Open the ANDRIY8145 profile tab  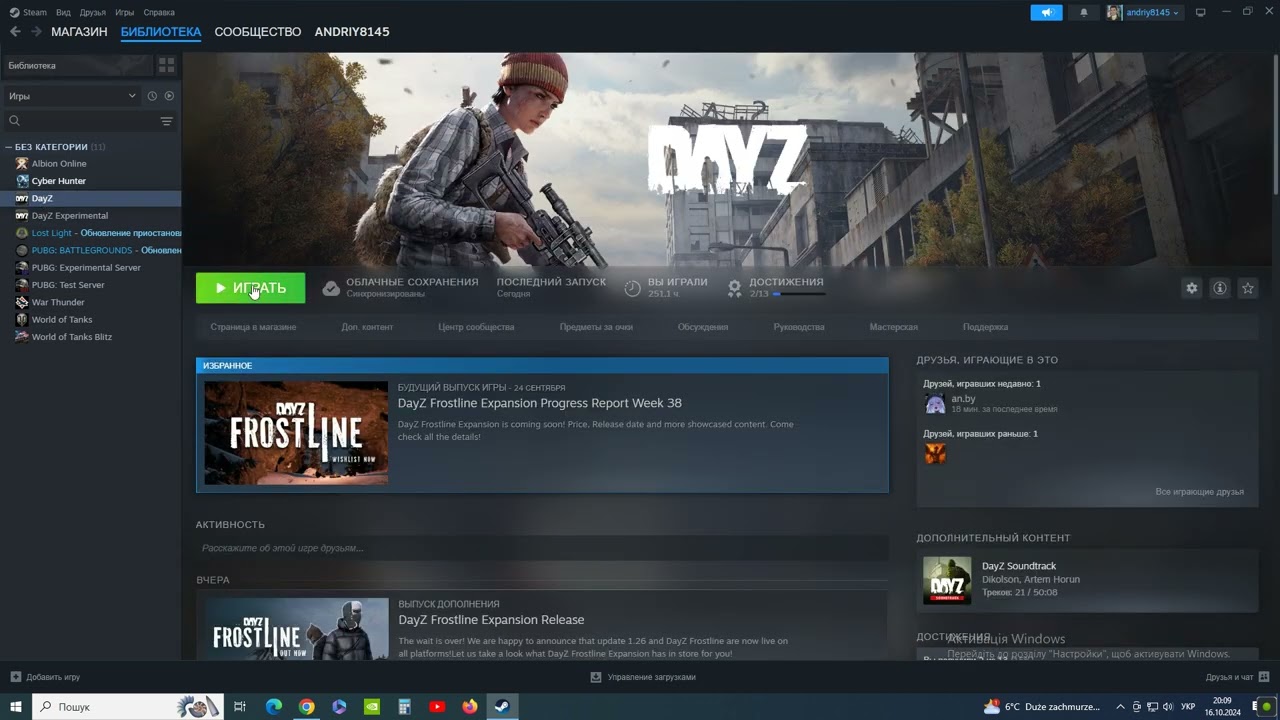point(352,32)
